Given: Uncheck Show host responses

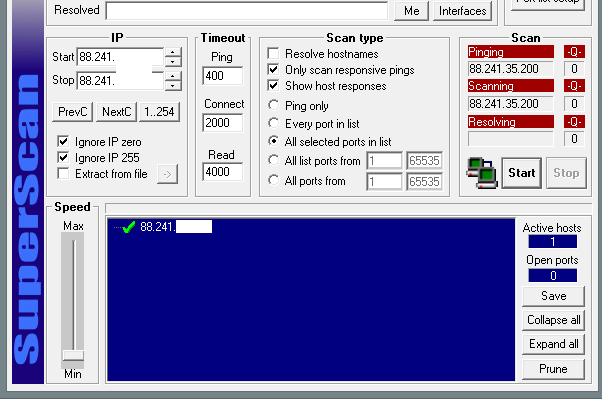Looking at the screenshot, I should (x=273, y=85).
